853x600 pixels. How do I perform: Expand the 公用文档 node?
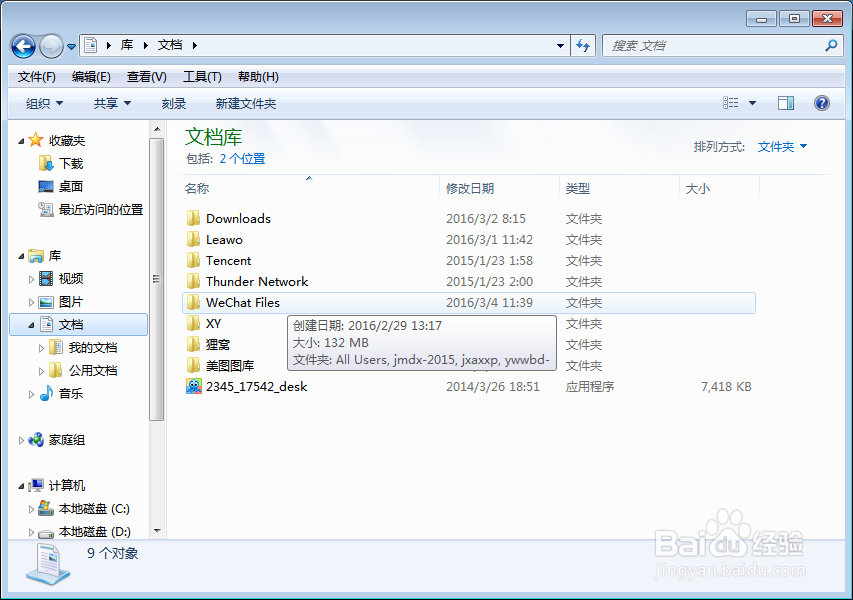(41, 371)
